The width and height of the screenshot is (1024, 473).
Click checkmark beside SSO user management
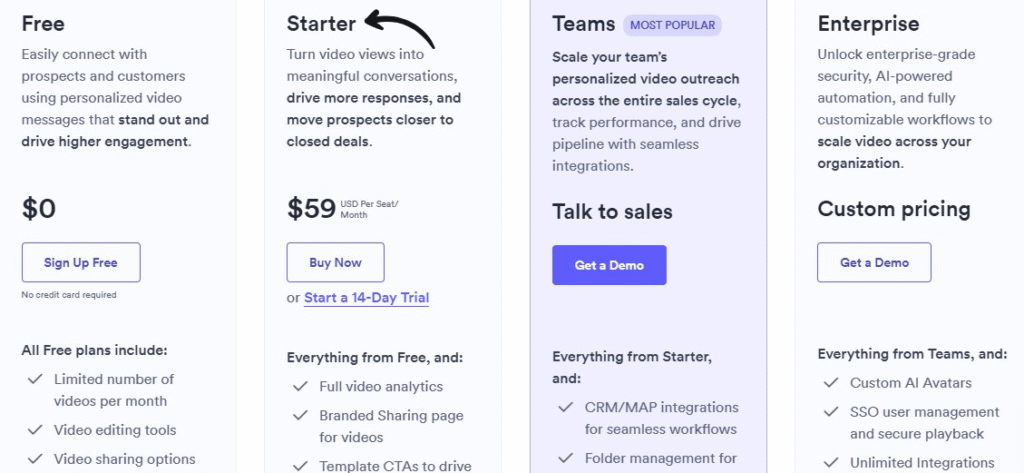point(831,411)
